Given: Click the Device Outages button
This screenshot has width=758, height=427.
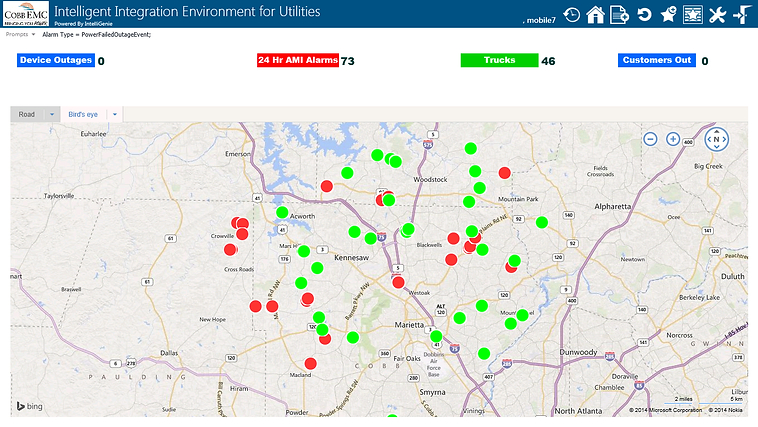Looking at the screenshot, I should 56,60.
